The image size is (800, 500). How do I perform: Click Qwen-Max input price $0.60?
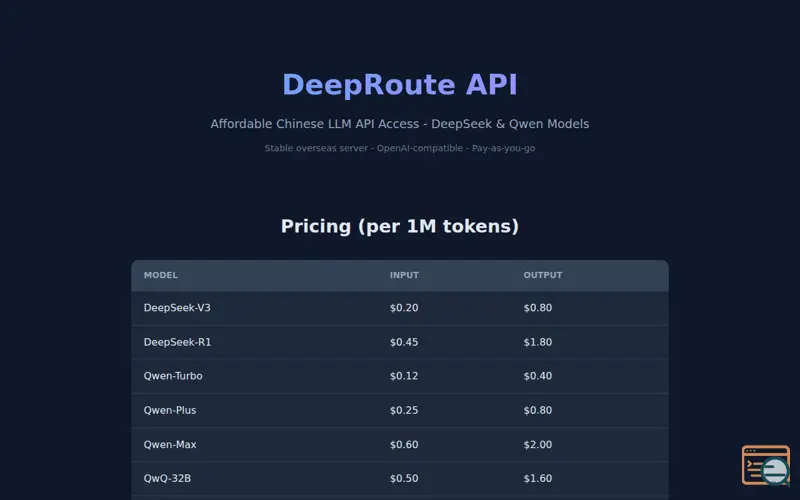point(404,444)
